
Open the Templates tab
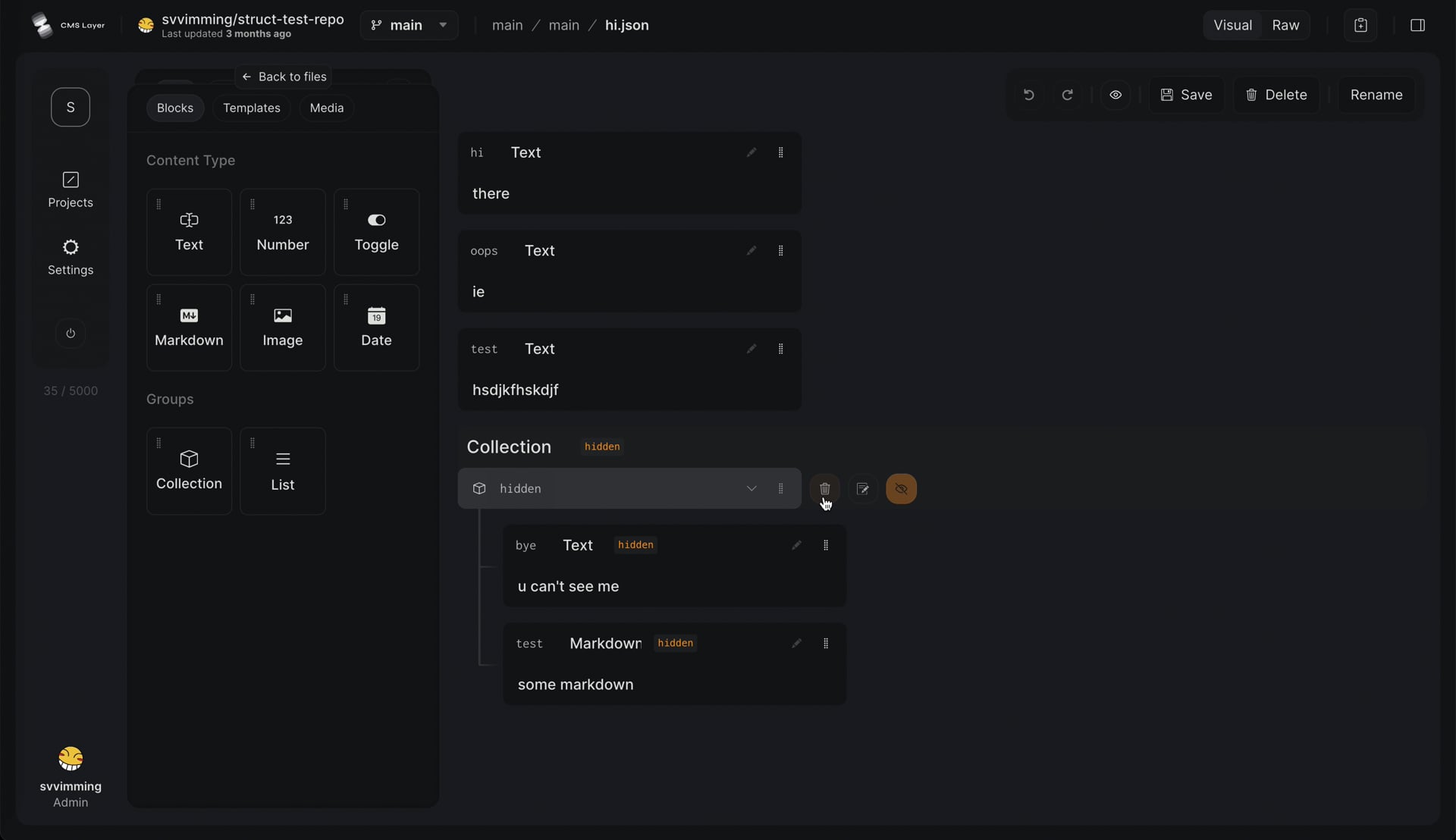[x=252, y=108]
